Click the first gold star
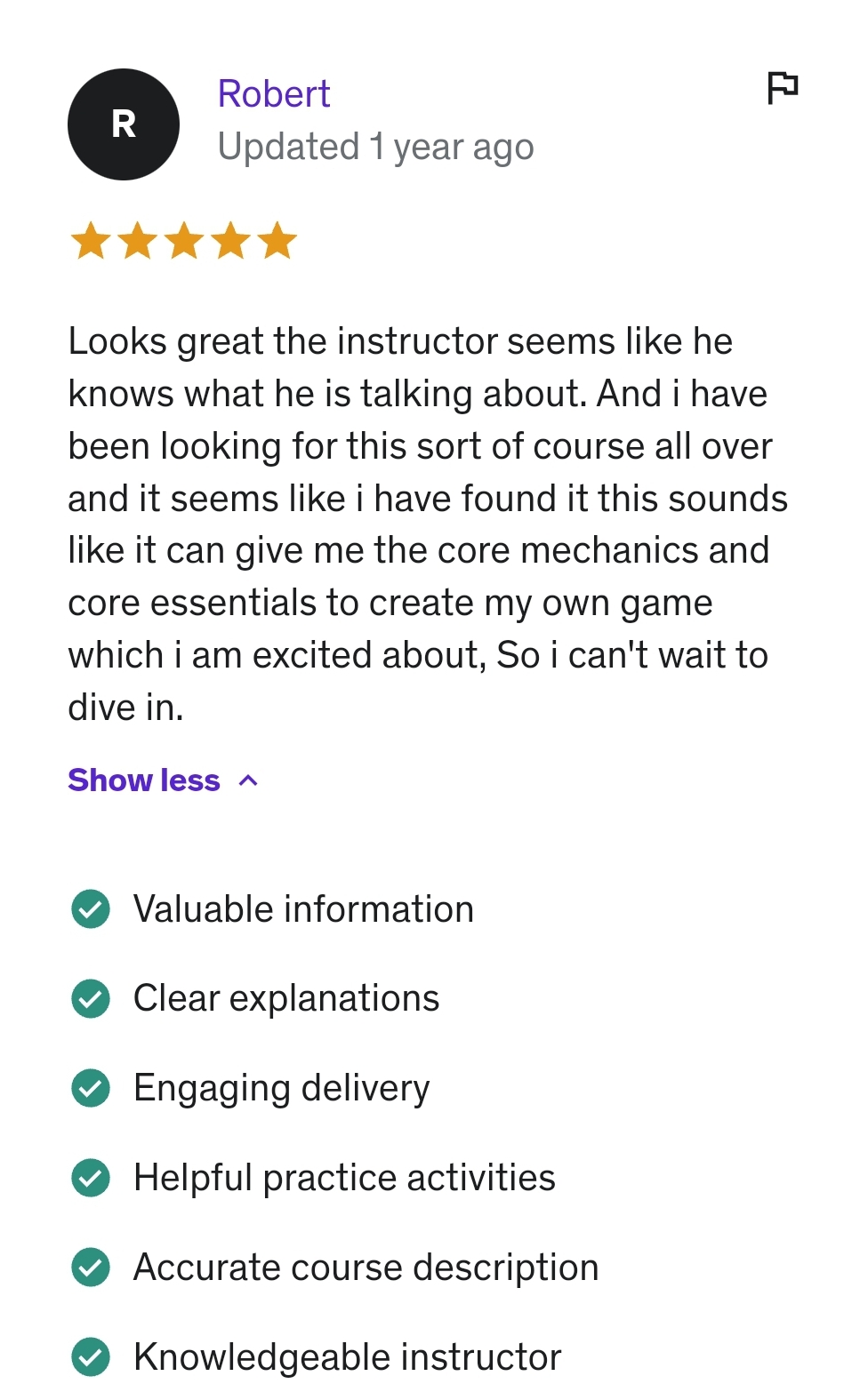868x1400 pixels. point(91,241)
